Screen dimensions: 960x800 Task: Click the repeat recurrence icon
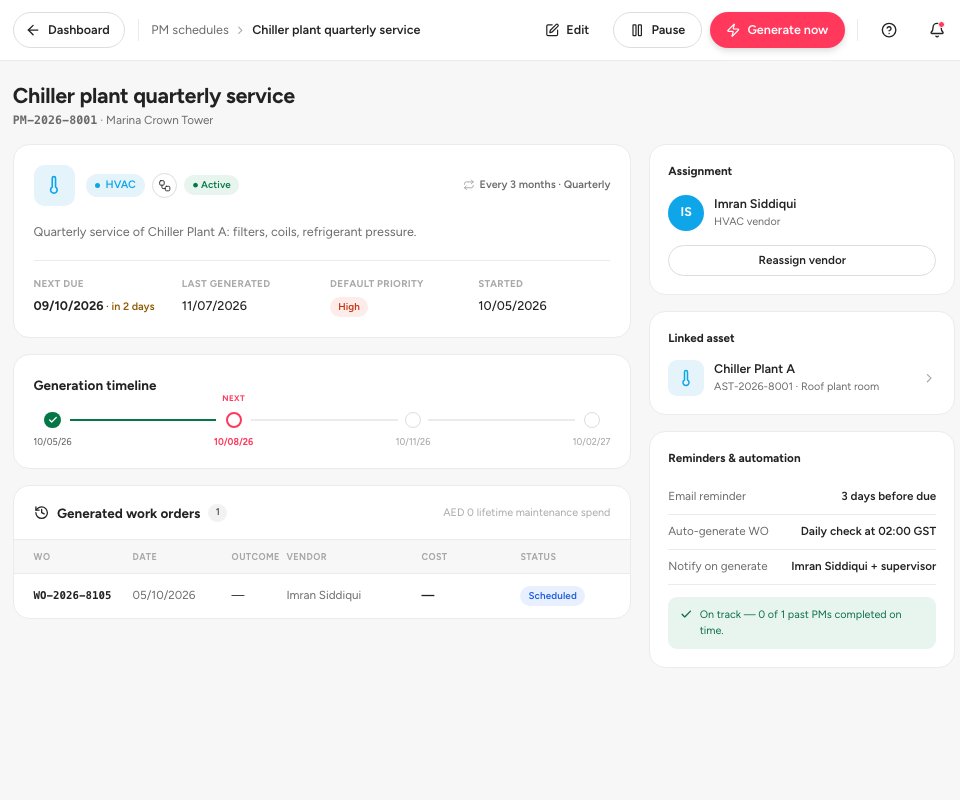[468, 185]
